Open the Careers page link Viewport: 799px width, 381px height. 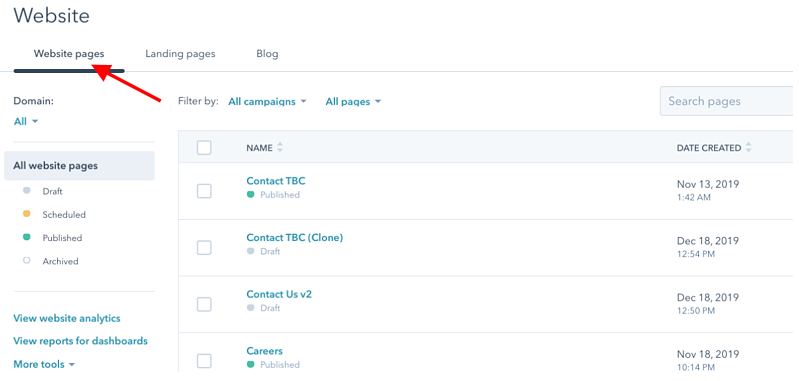coord(264,351)
